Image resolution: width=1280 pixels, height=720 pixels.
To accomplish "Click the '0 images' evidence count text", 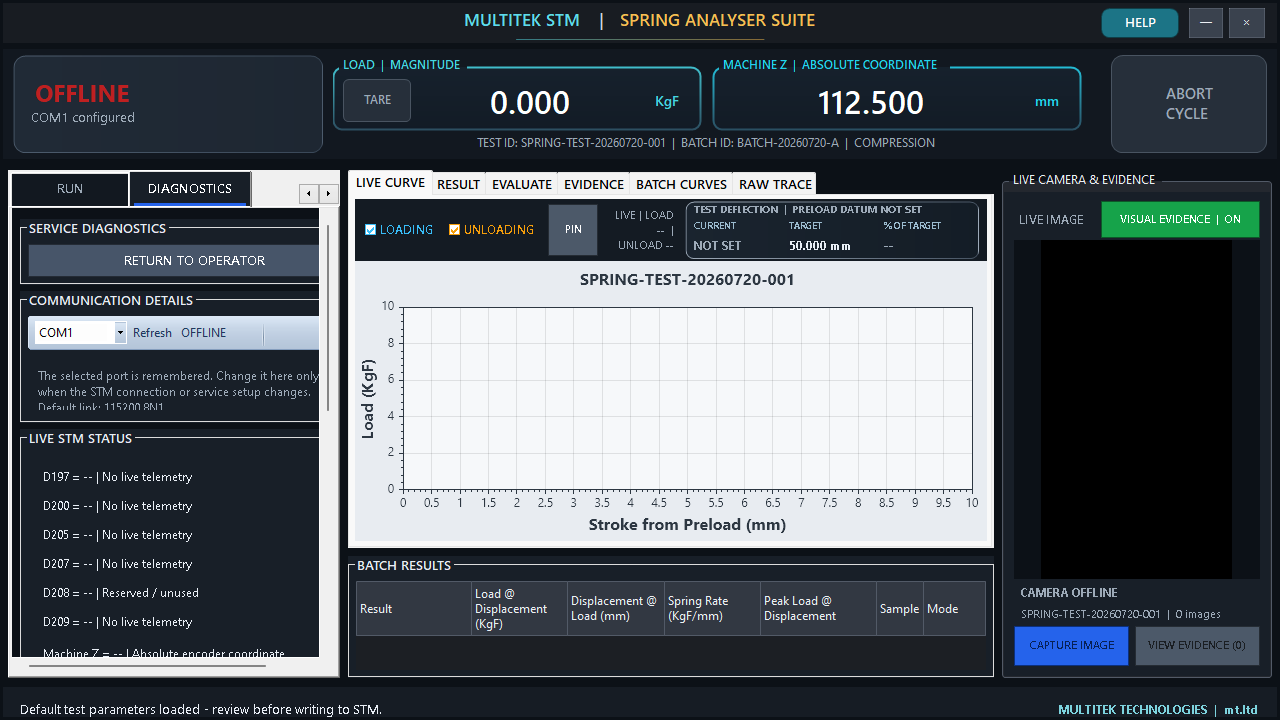I will 1198,615.
